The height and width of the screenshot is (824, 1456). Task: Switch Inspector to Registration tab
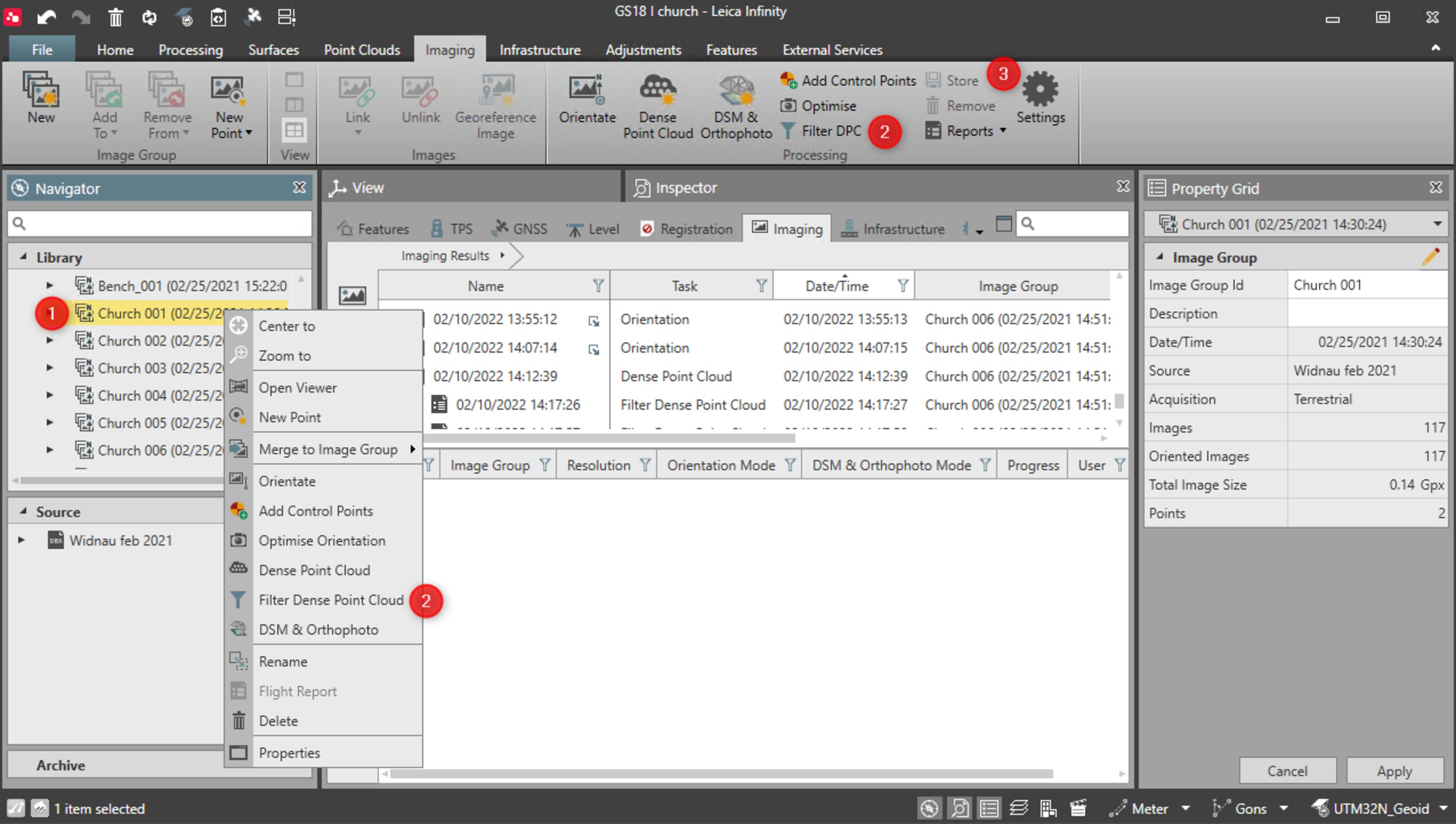click(686, 229)
